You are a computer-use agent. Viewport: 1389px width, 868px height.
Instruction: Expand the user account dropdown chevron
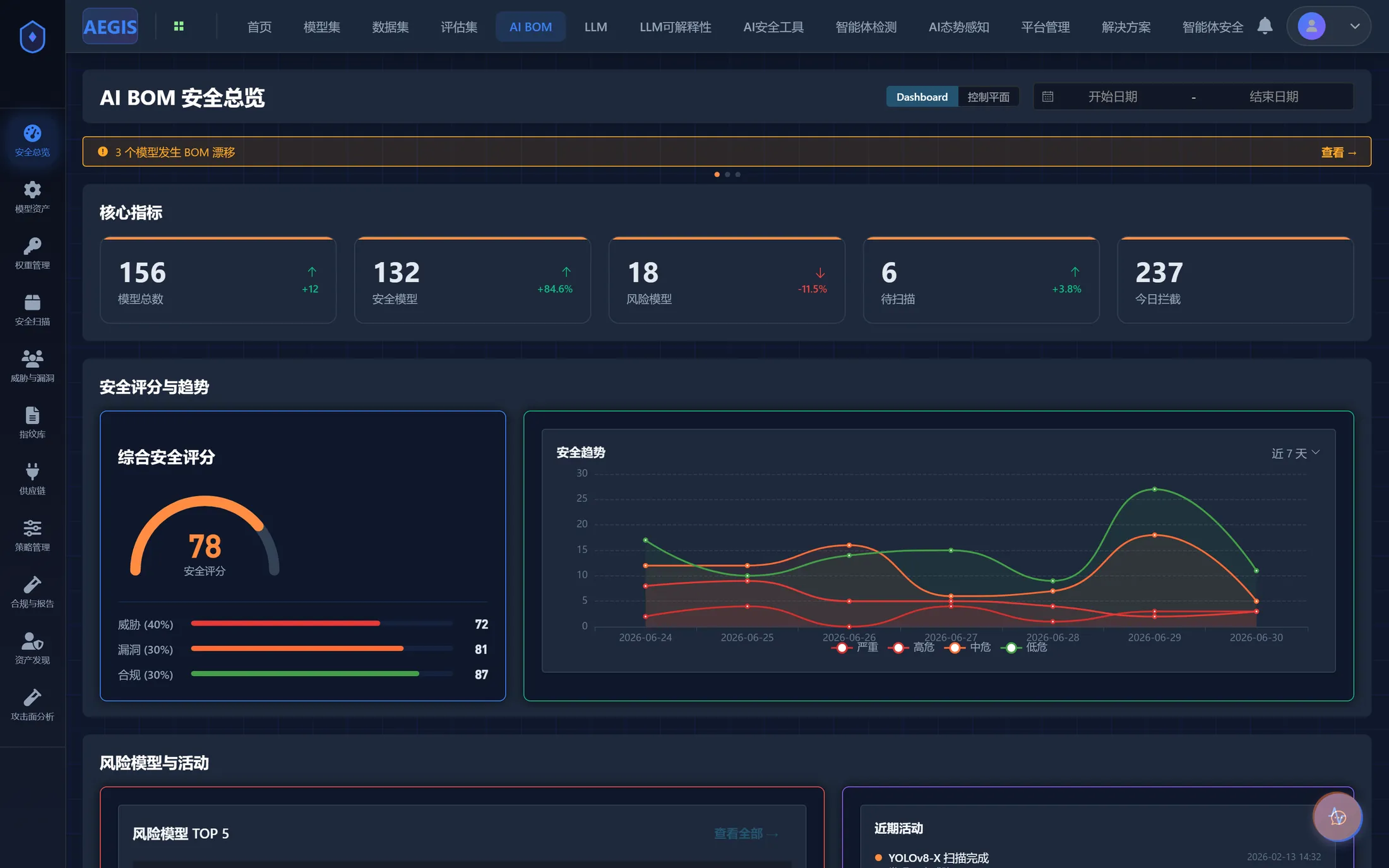1354,27
